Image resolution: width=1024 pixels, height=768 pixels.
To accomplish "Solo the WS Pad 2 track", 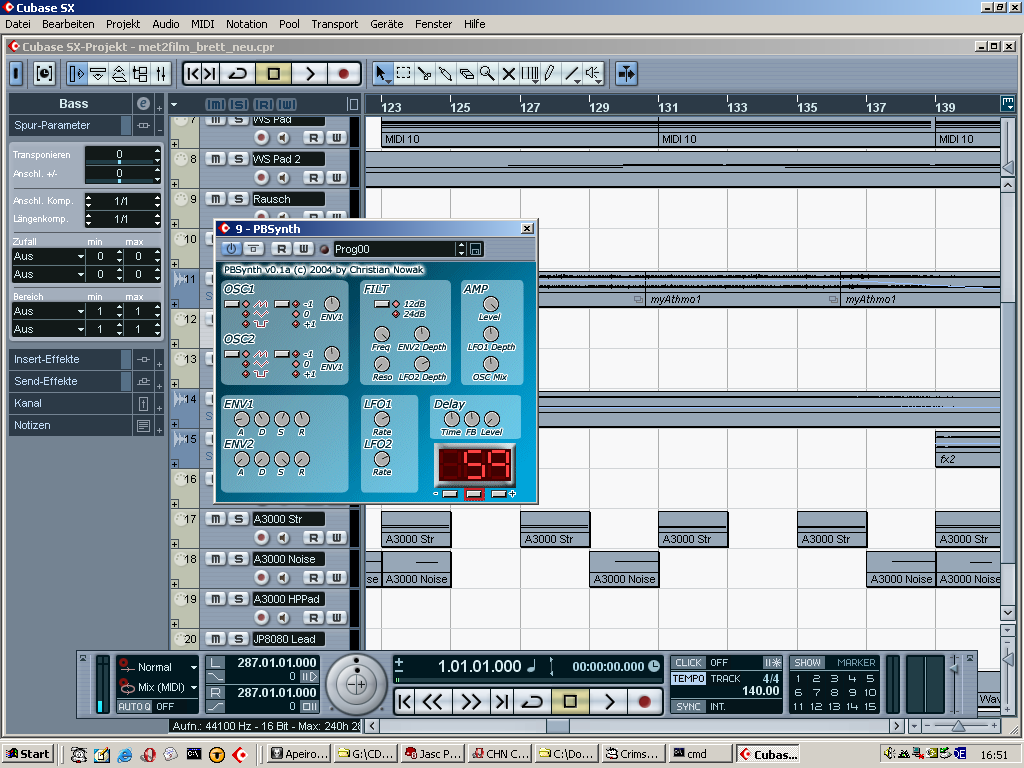I will click(x=238, y=159).
